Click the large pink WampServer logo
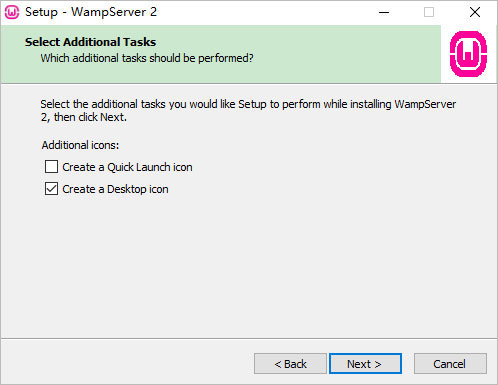 [468, 54]
